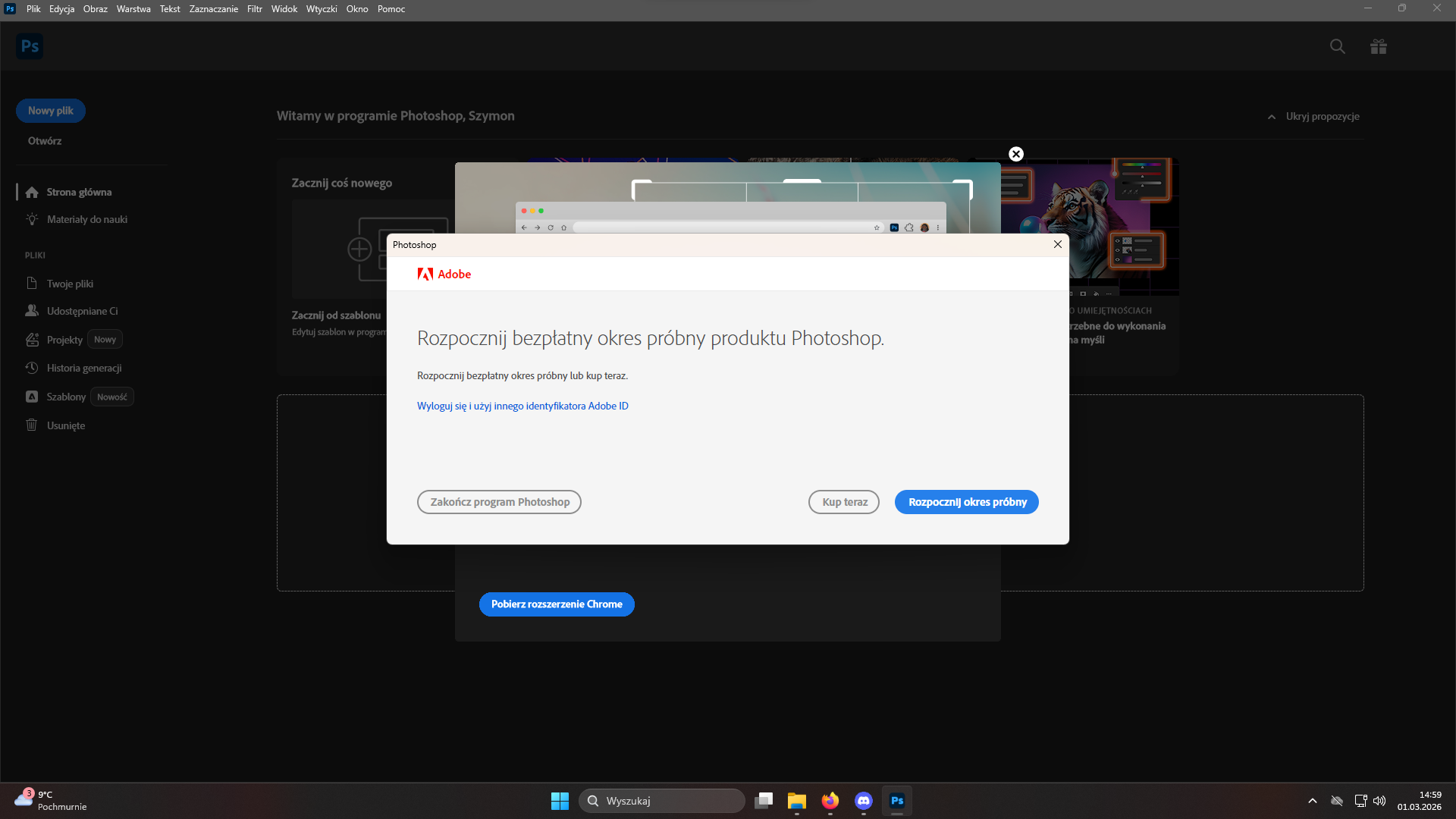Close the Photoshop trial dialog
This screenshot has width=1456, height=819.
1058,244
